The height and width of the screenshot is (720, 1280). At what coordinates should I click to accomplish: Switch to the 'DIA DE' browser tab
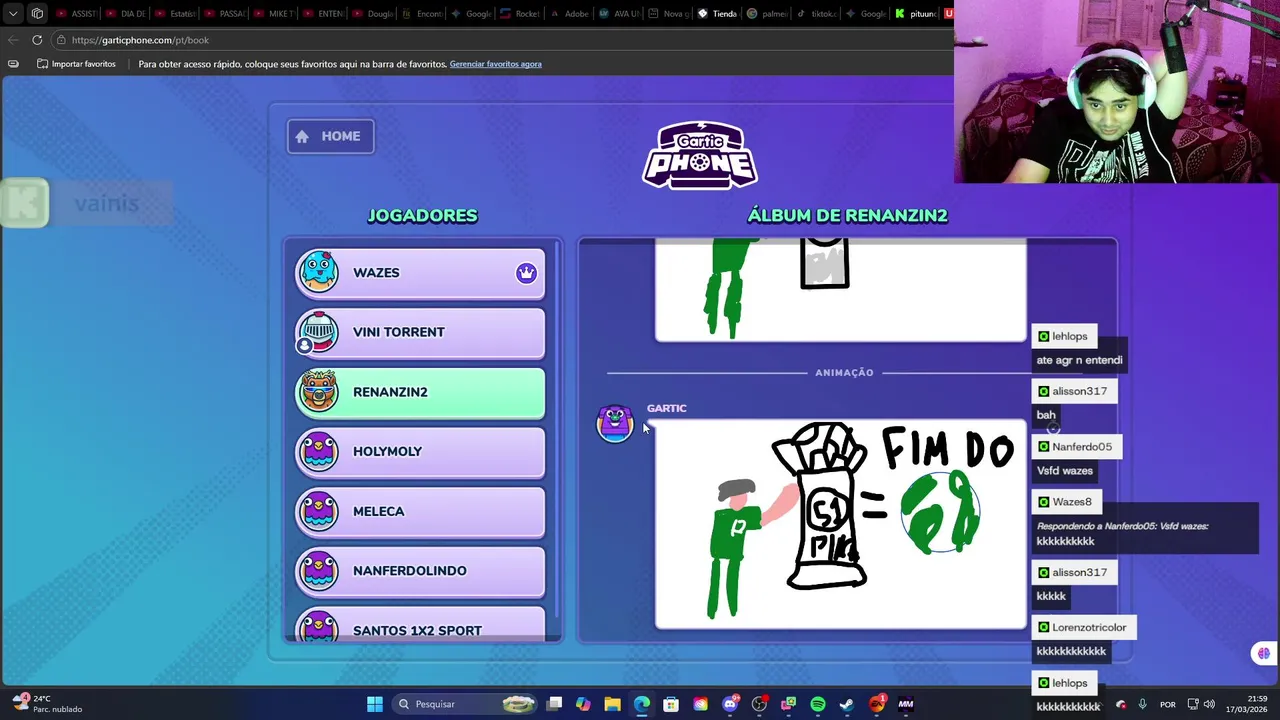click(125, 14)
